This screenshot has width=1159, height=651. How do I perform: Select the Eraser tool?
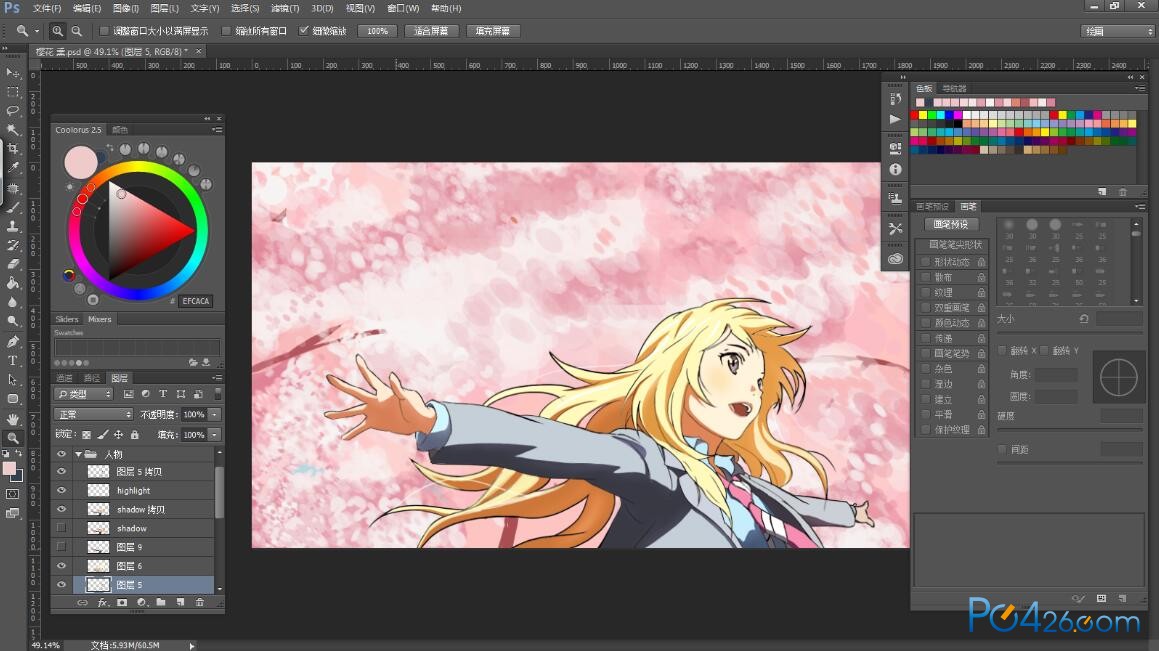(x=13, y=264)
